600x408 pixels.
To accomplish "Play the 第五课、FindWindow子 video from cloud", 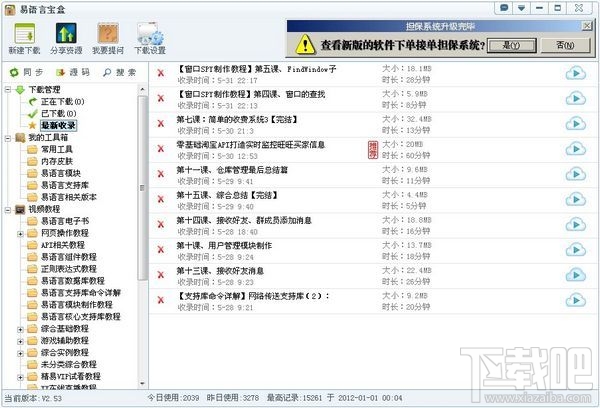I will [x=576, y=73].
